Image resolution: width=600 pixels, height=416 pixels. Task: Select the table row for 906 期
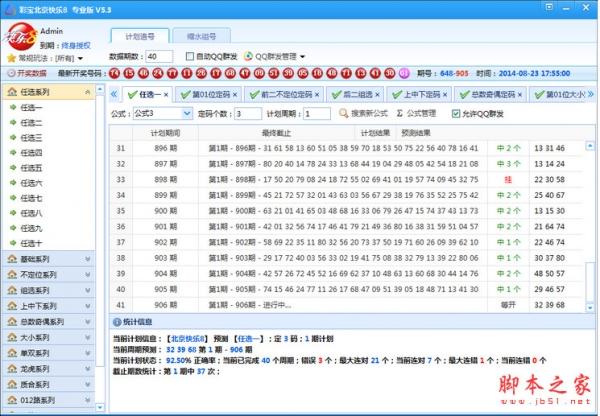(346, 305)
